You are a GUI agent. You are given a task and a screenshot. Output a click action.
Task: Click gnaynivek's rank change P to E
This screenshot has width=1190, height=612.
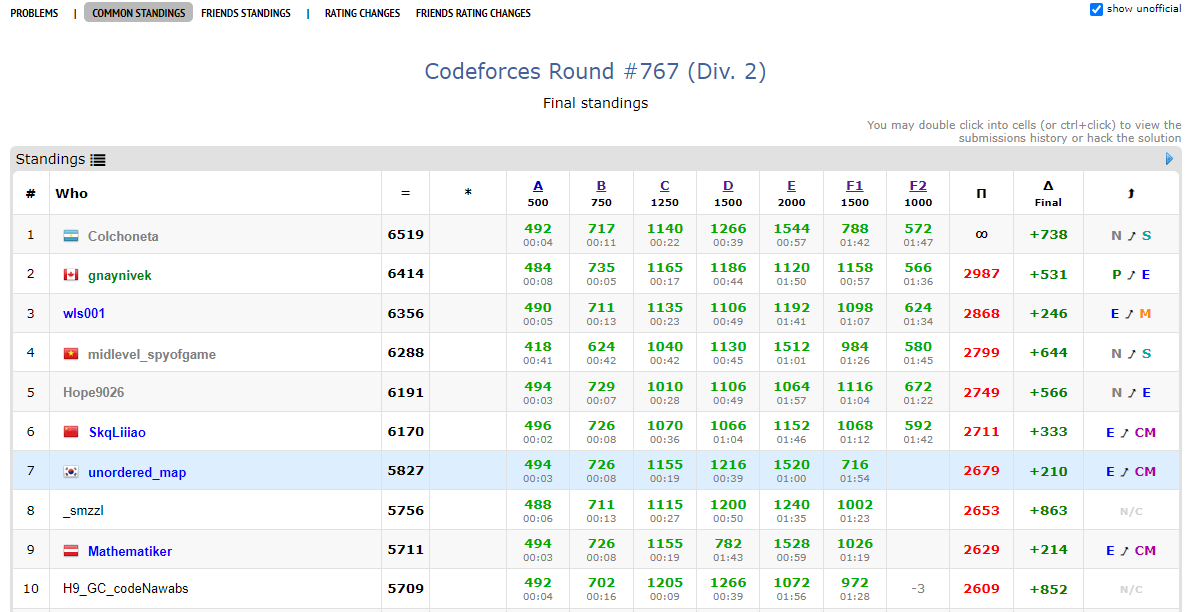(1131, 274)
